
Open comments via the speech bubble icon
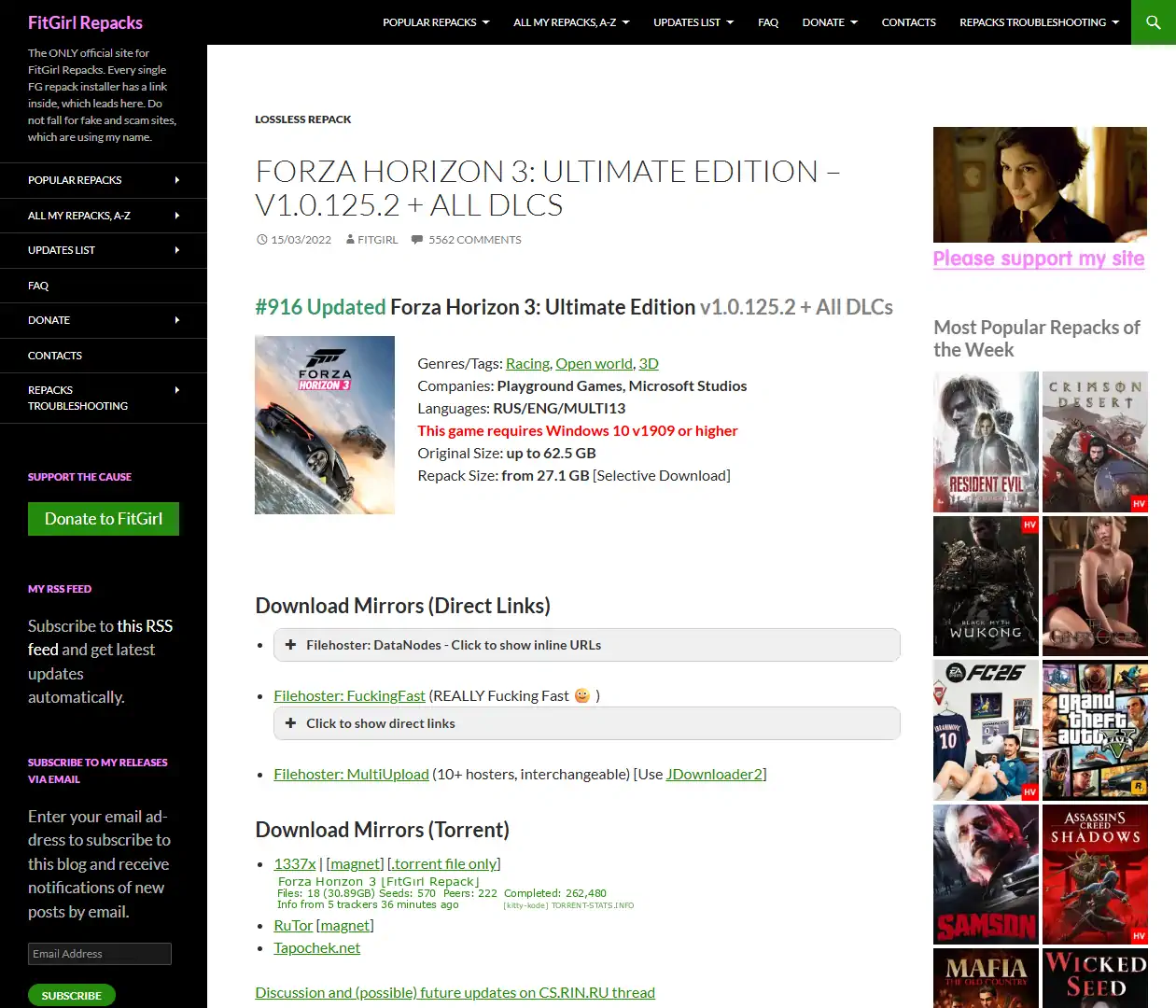coord(418,239)
